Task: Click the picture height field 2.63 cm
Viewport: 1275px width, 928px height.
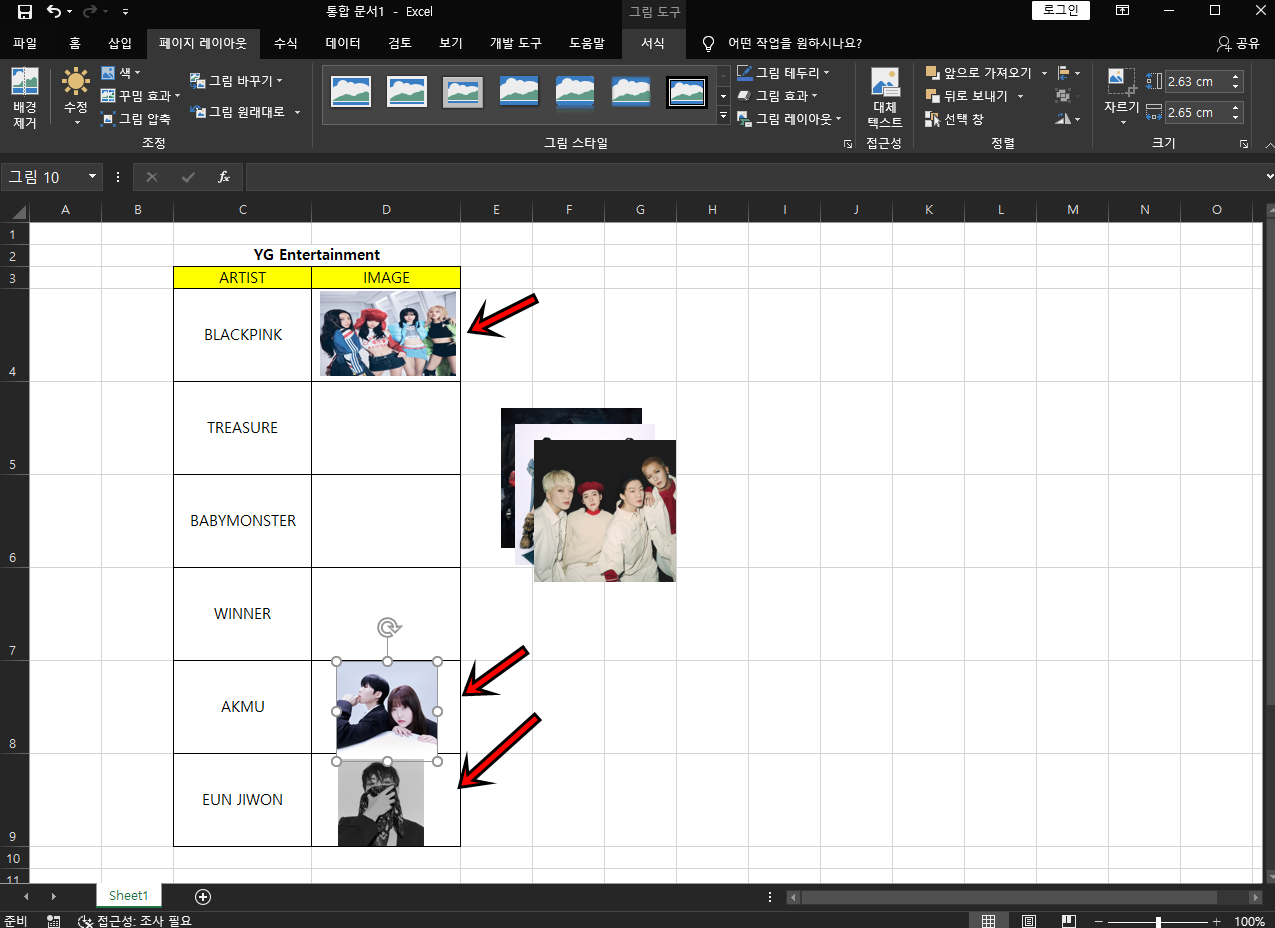Action: pos(1197,82)
